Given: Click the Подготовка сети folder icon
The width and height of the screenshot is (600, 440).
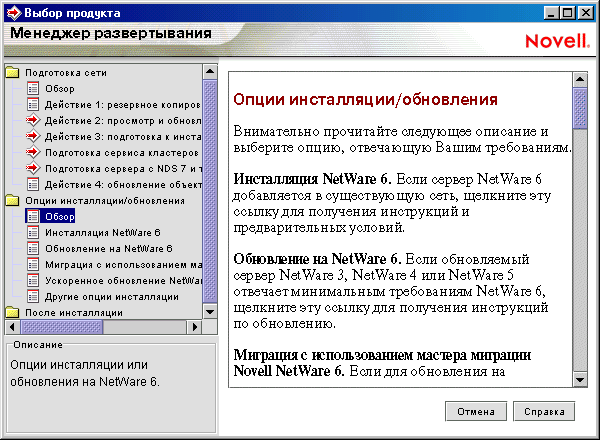Looking at the screenshot, I should point(13,72).
